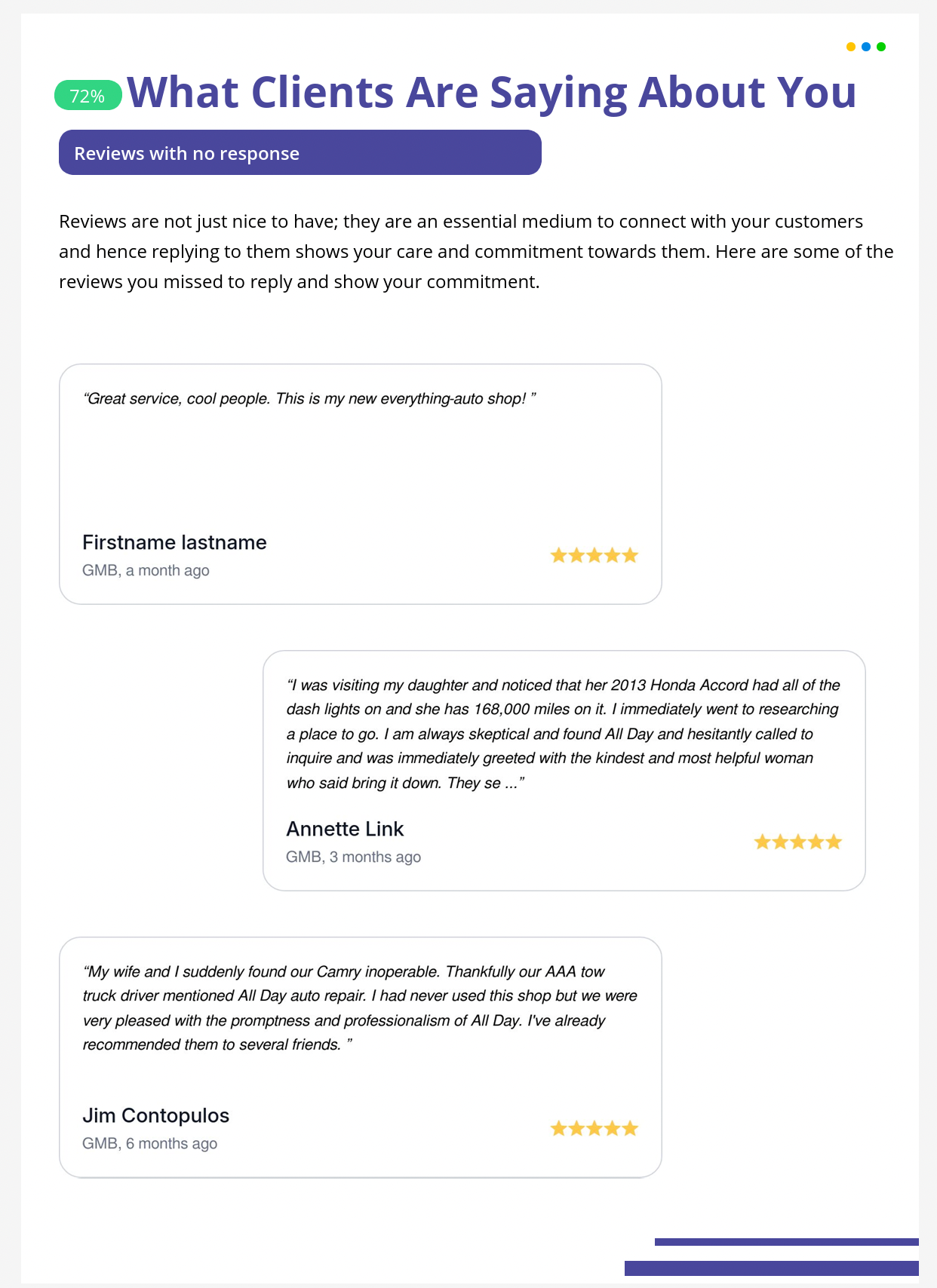Click the Honda Accord review quote text

click(563, 734)
